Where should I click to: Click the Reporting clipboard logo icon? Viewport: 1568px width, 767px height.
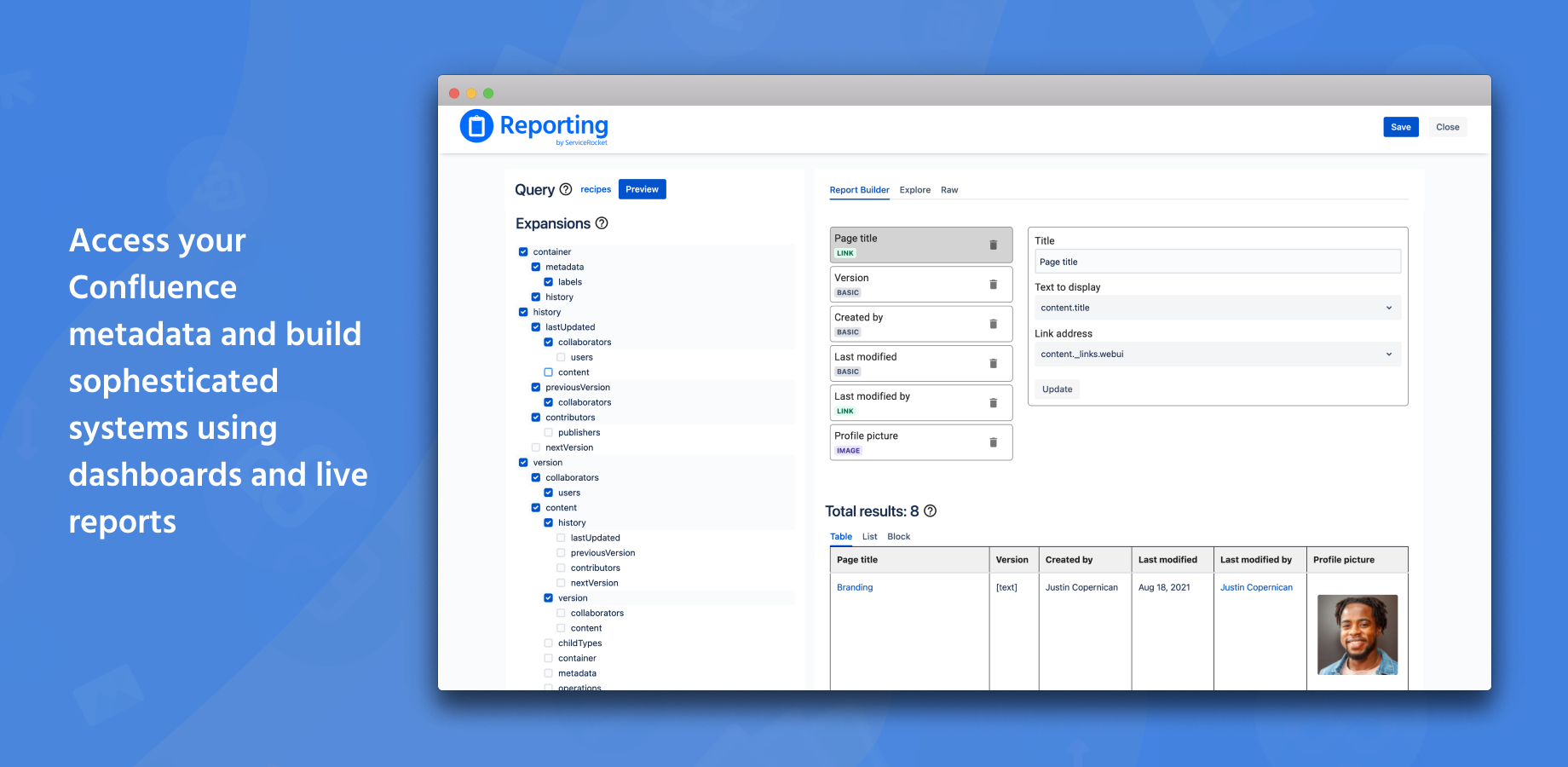click(476, 126)
